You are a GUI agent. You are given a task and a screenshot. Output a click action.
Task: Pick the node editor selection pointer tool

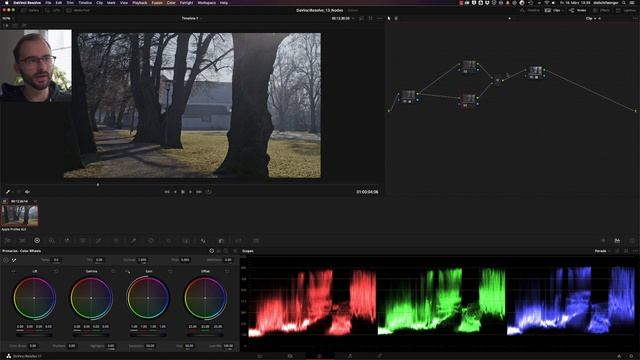click(389, 18)
